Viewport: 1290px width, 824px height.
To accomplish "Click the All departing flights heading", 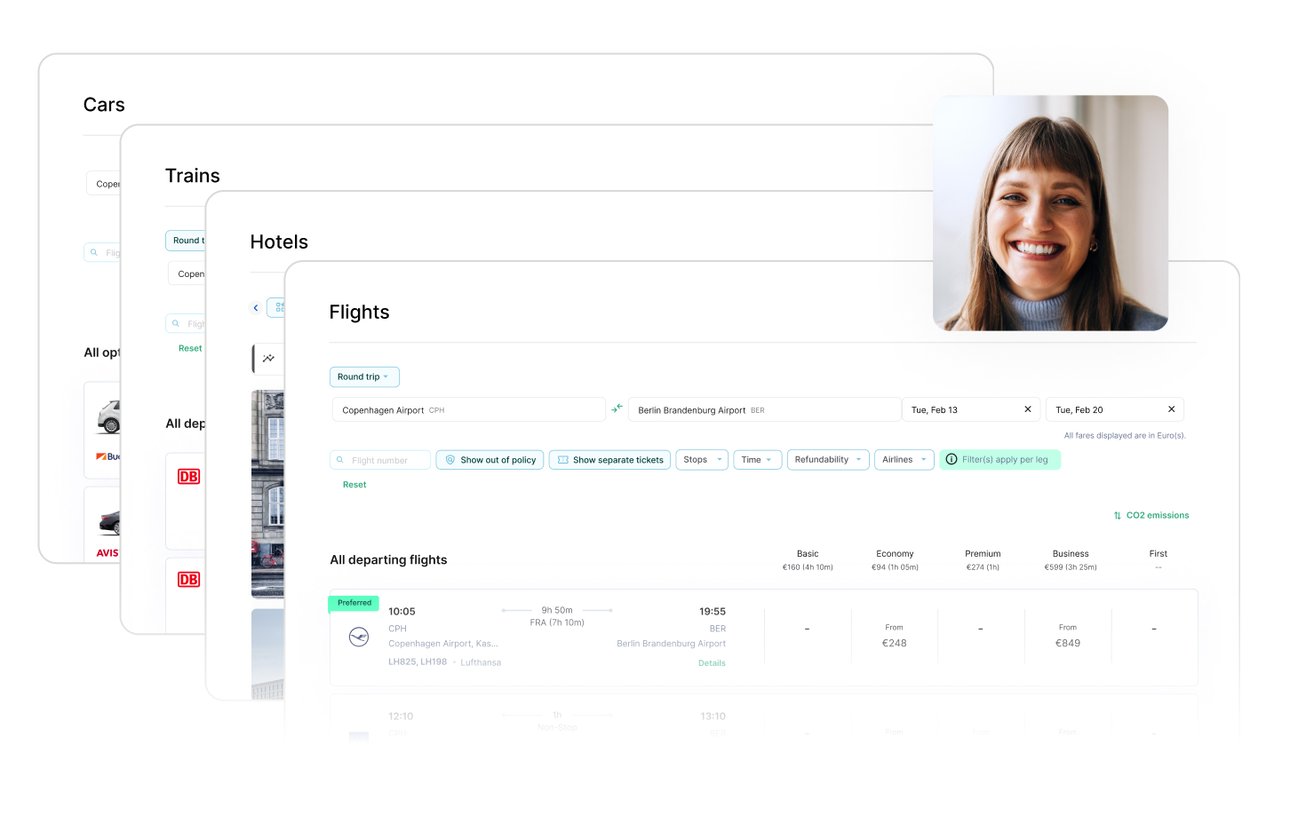I will pos(389,560).
